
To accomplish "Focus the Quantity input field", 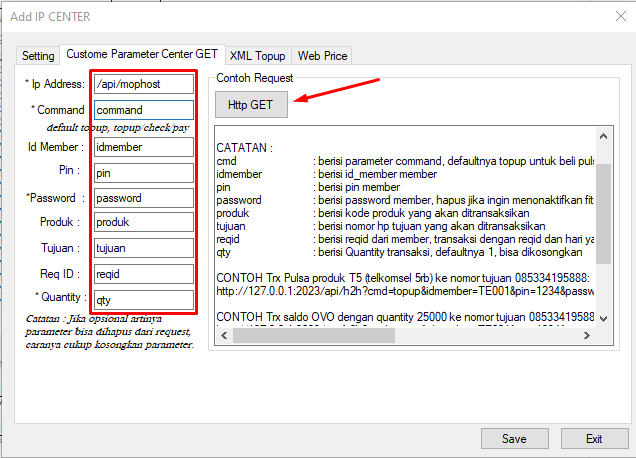I will click(x=143, y=298).
